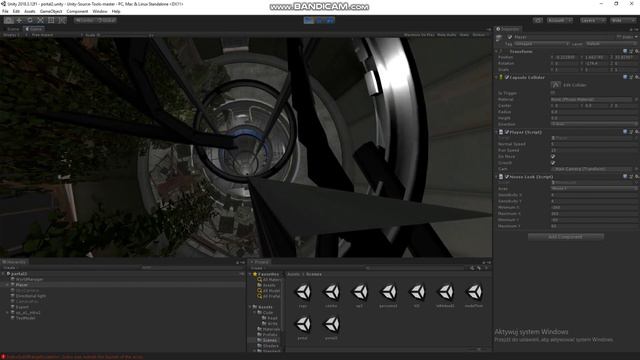Screen dimensions: 640x360
Task: Open the first scene asset icon
Action: click(x=303, y=292)
